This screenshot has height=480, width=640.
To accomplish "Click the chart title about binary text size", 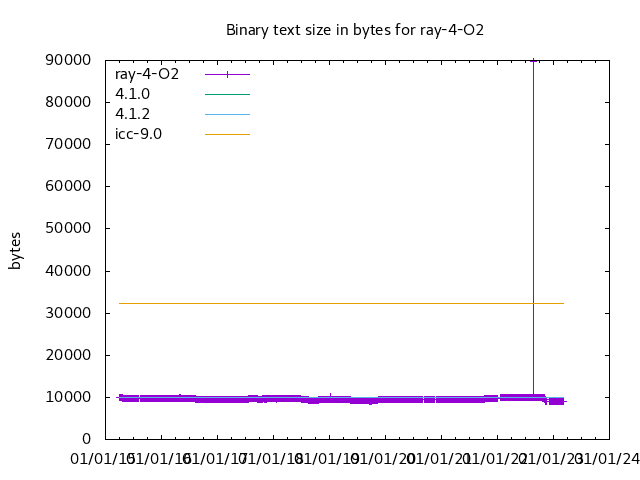I will click(355, 30).
